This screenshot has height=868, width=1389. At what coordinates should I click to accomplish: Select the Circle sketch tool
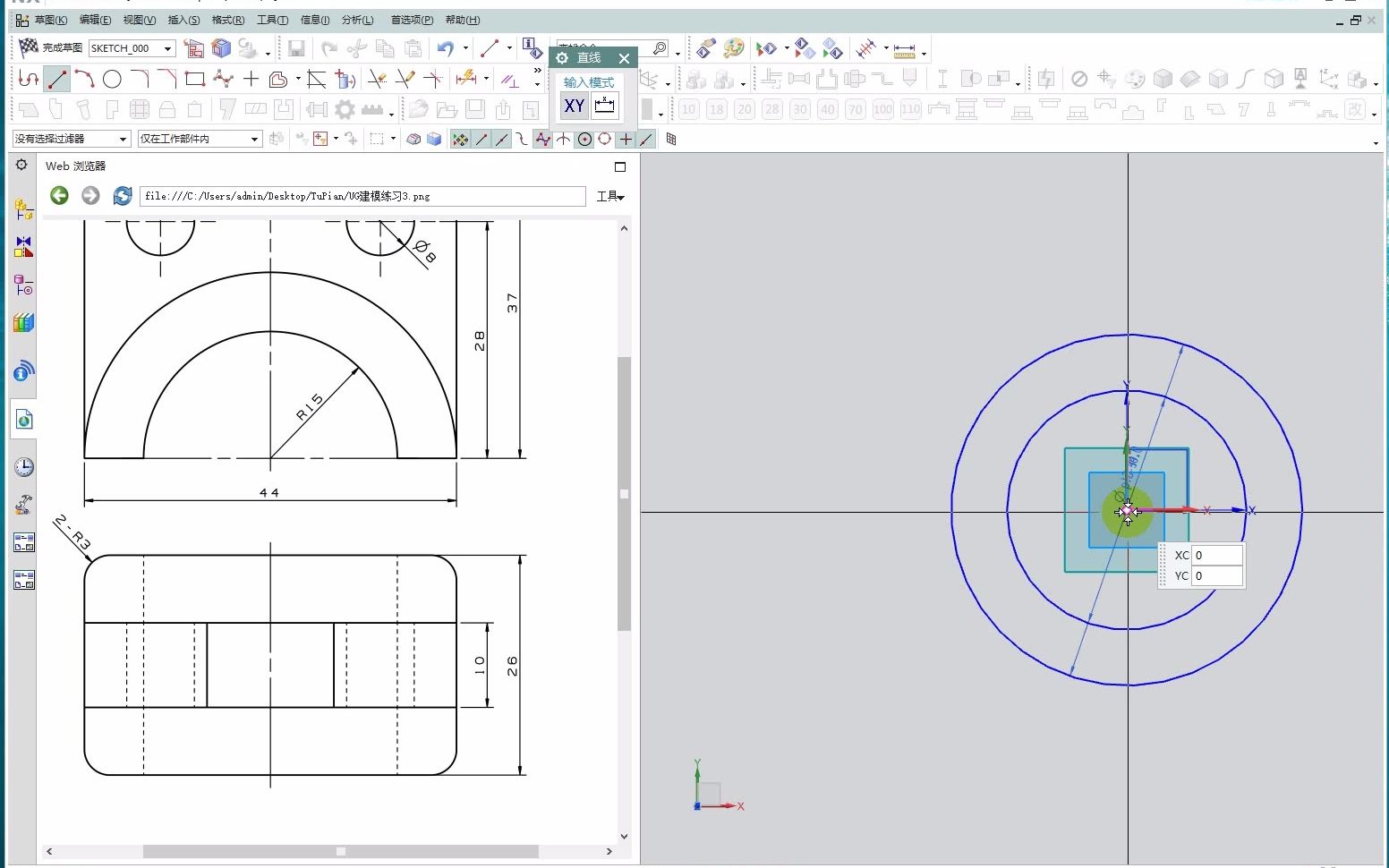click(x=112, y=80)
